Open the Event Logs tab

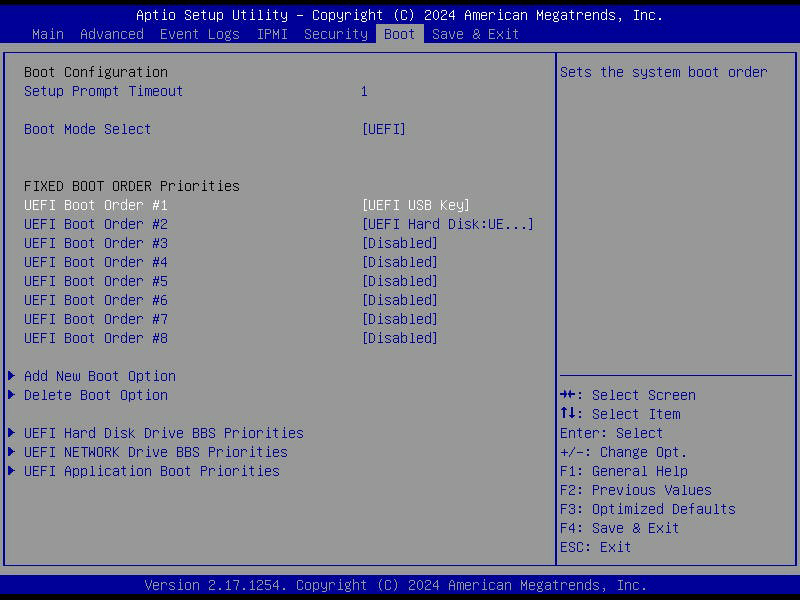coord(199,34)
